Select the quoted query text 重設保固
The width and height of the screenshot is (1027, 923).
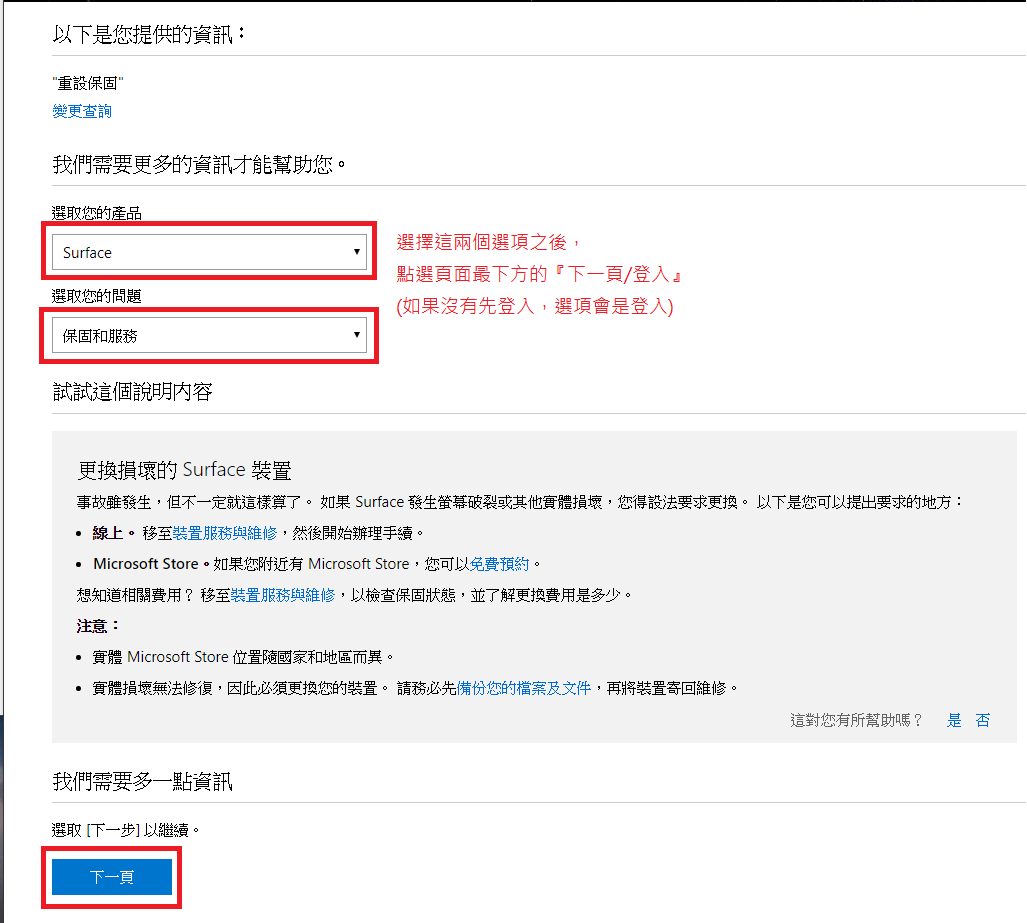[x=88, y=83]
